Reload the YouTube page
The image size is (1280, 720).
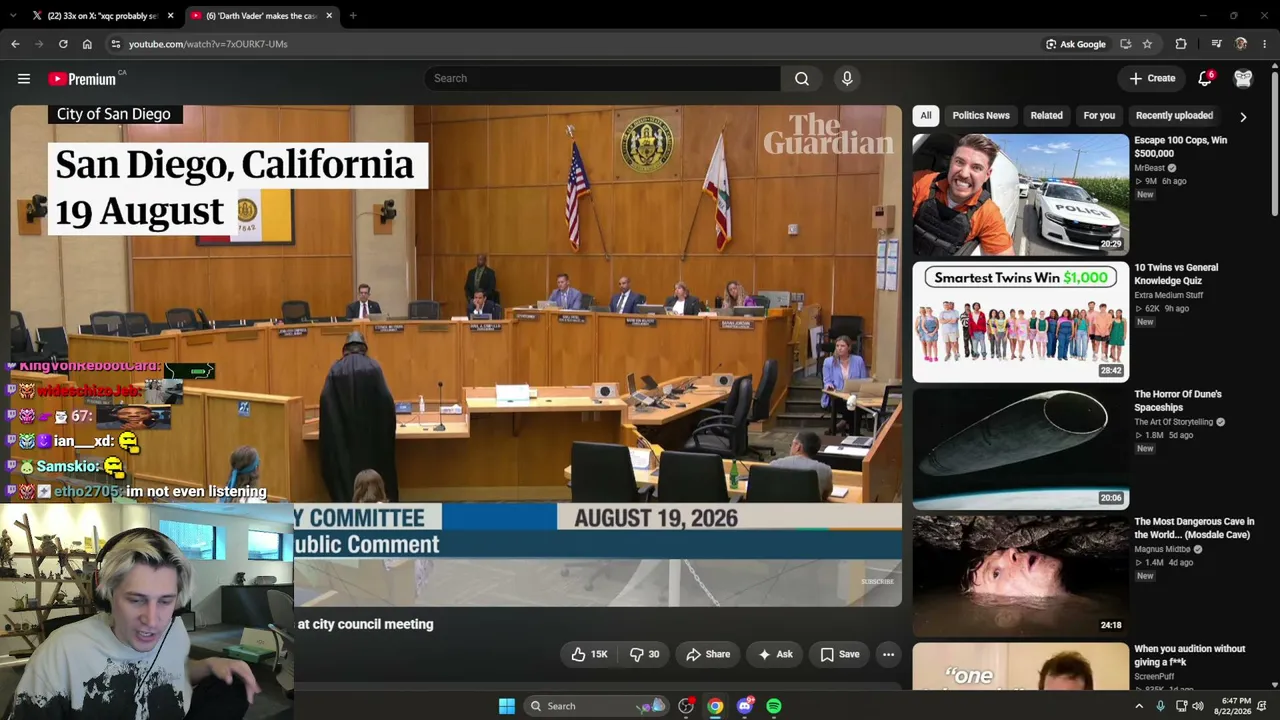click(63, 44)
